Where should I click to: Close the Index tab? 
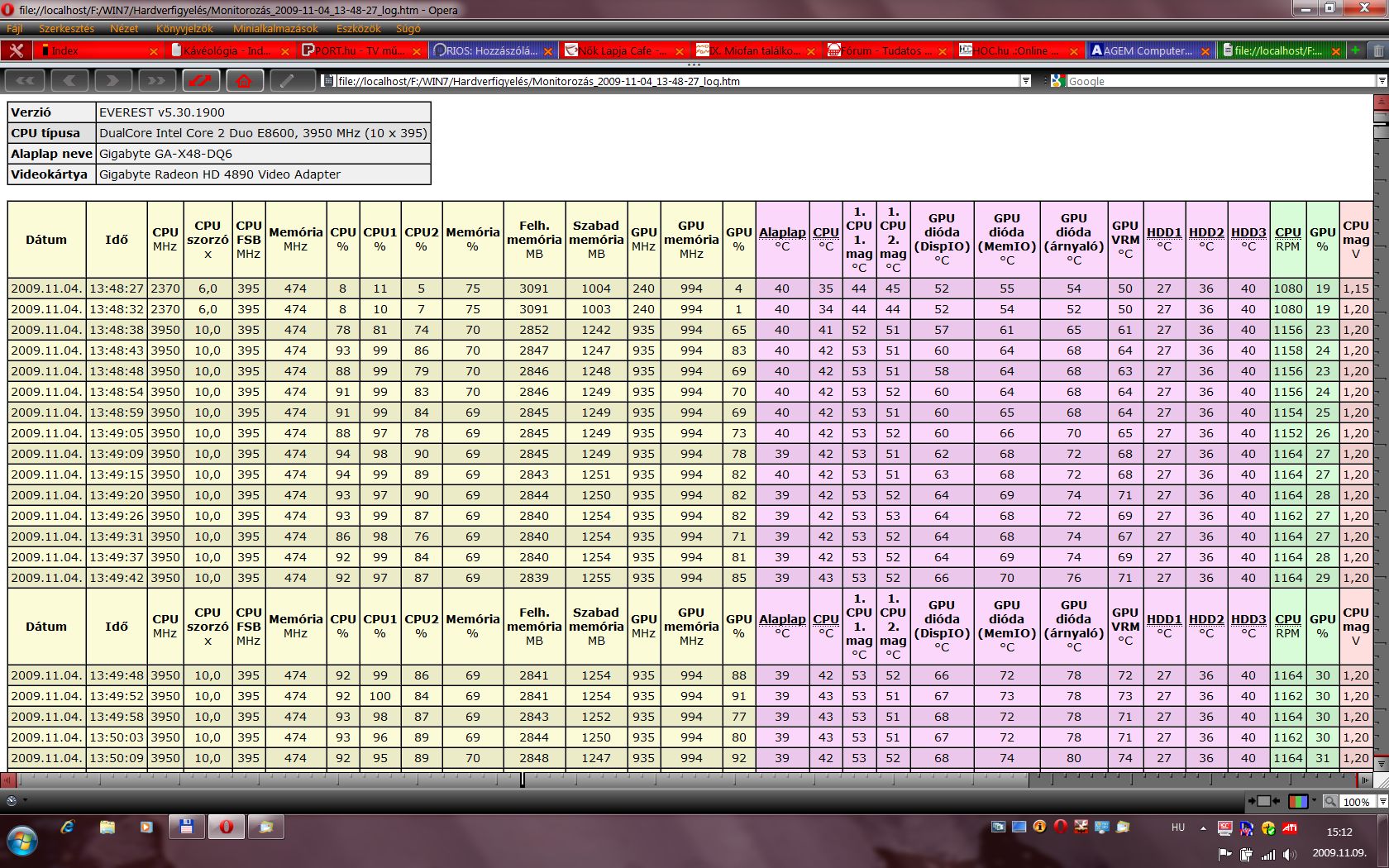153,51
